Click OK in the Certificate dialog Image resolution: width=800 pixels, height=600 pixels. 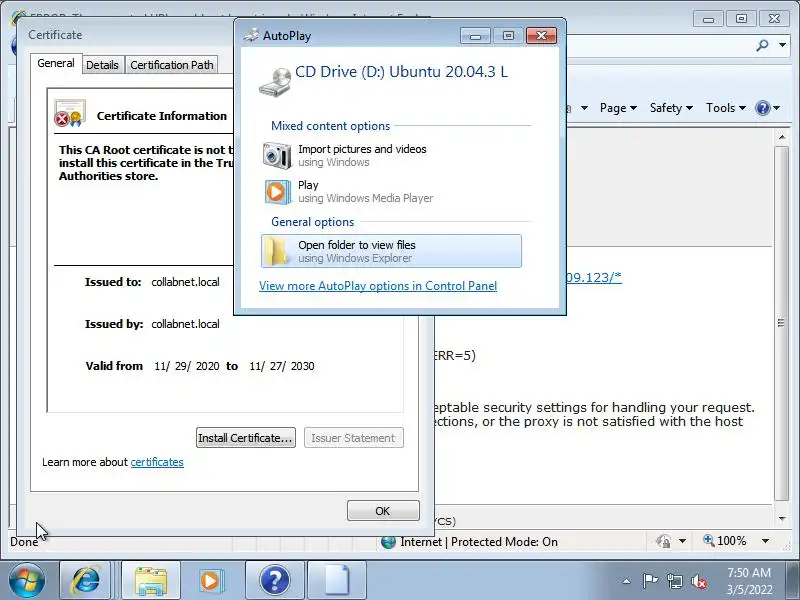[383, 511]
